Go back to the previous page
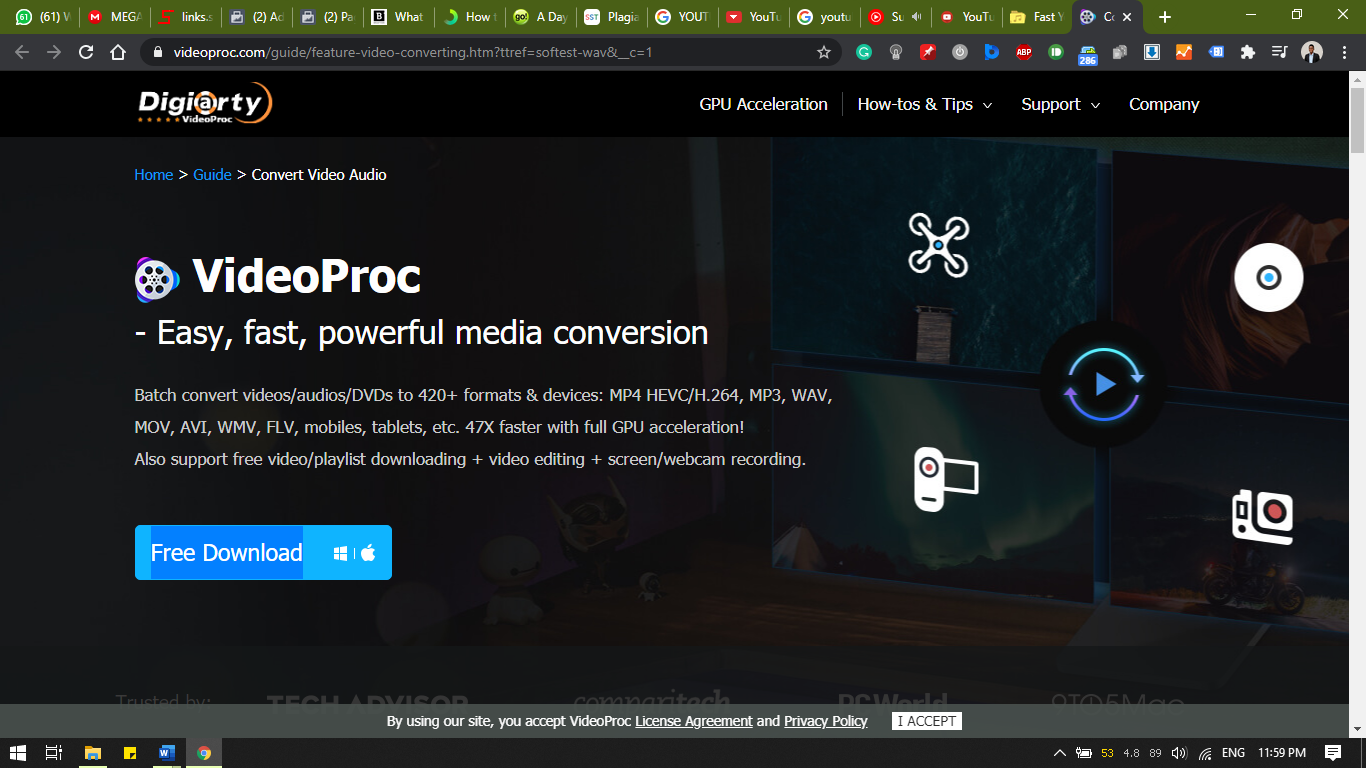 pyautogui.click(x=22, y=52)
